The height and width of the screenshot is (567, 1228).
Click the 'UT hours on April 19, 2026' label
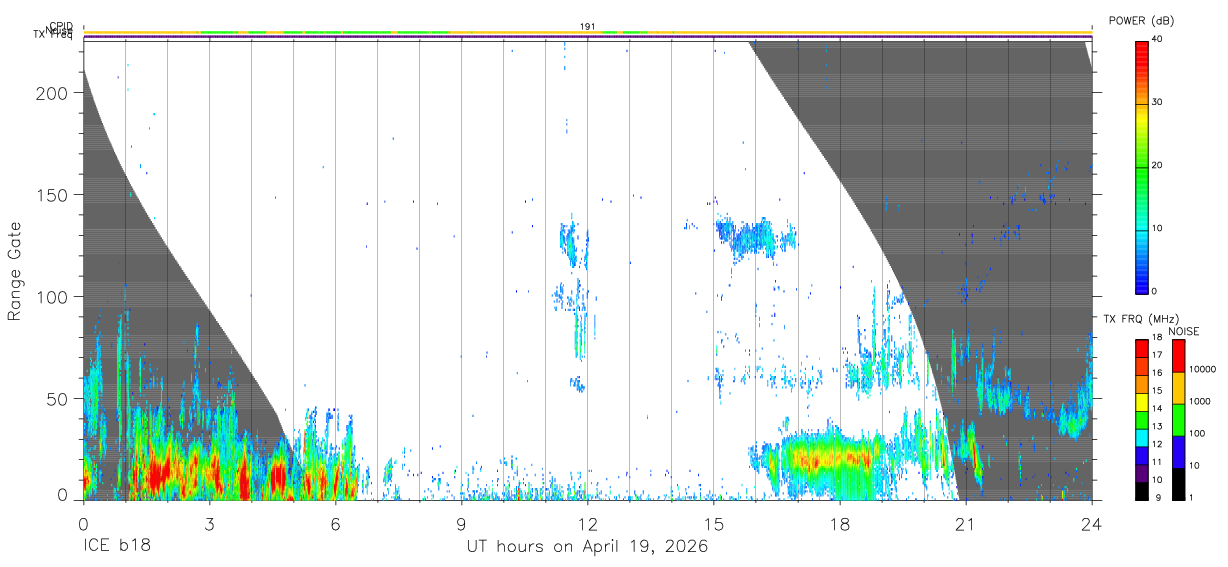(587, 547)
